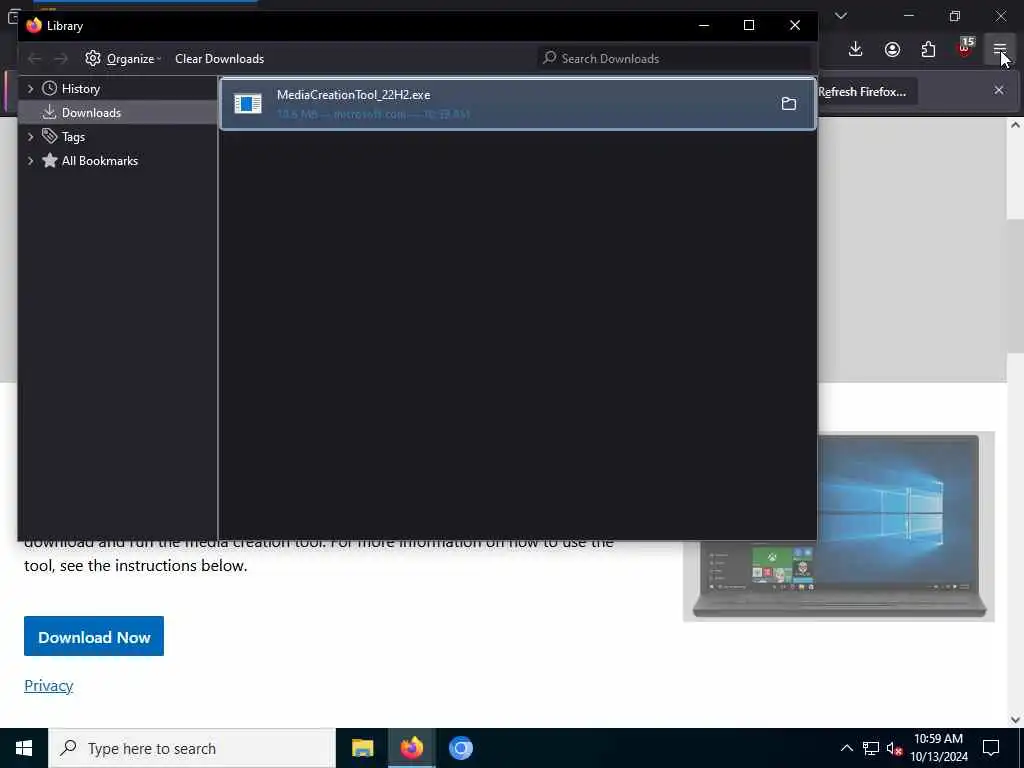Select the MediaCreationTool_22H2.exe download entry

[x=518, y=104]
